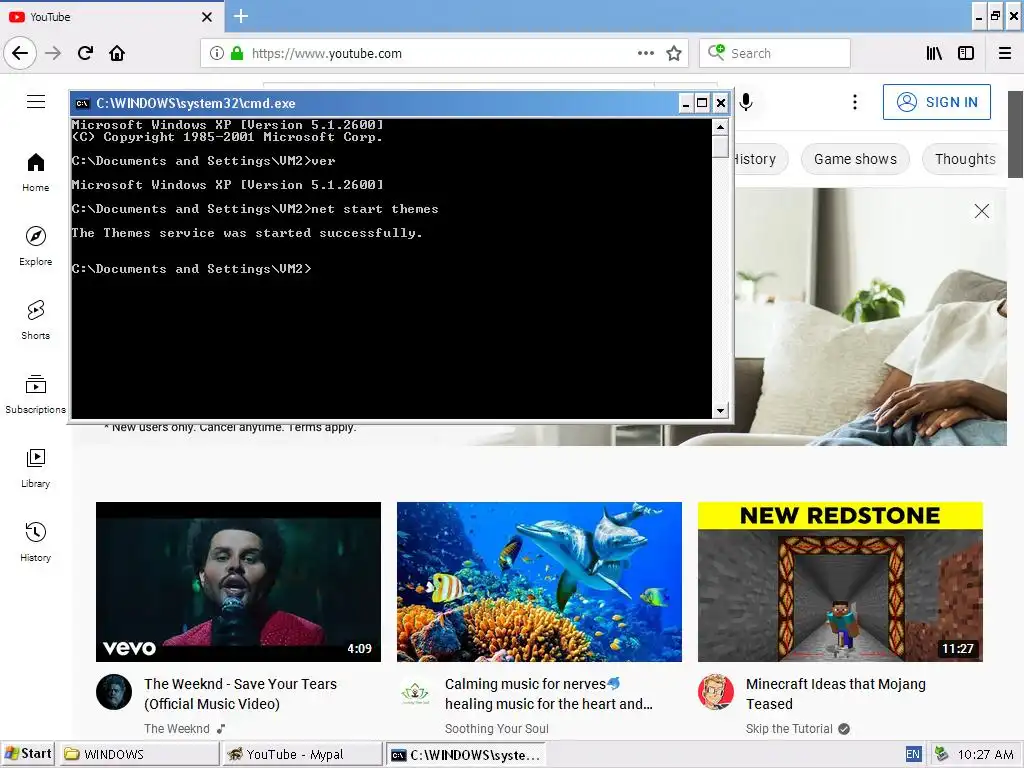Go back with the browser back arrow
The height and width of the screenshot is (768, 1024).
[x=20, y=53]
